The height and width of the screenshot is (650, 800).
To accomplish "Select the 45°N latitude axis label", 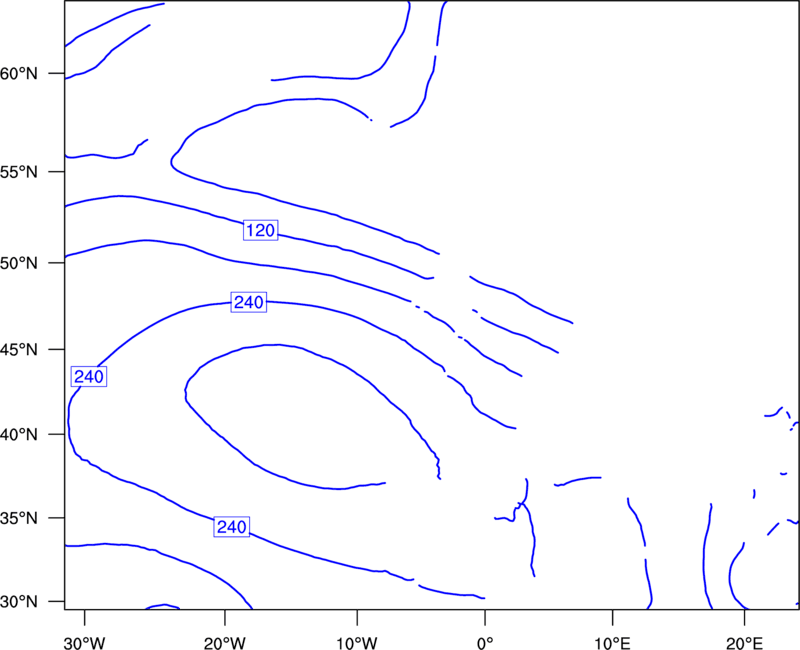I will 19,350.
